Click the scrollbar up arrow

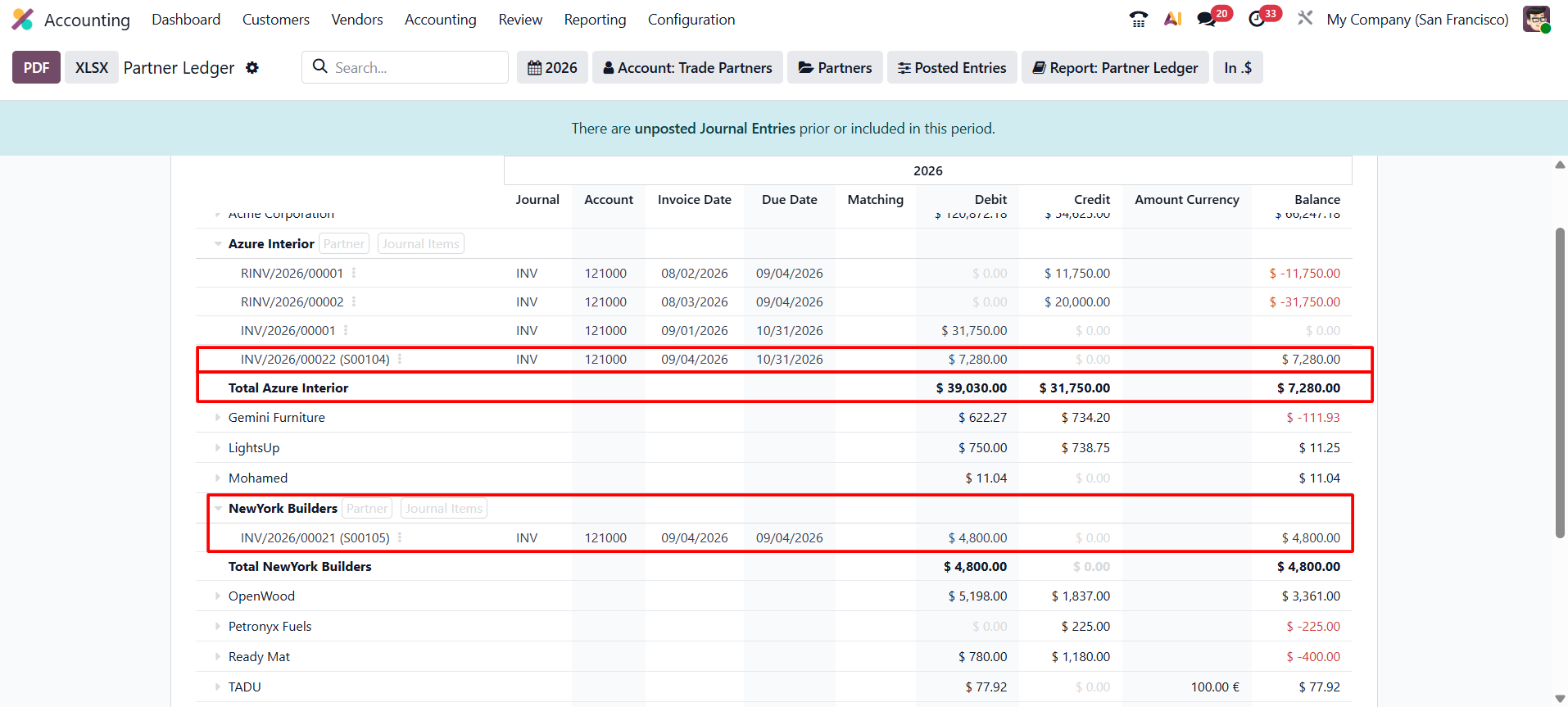[1560, 165]
